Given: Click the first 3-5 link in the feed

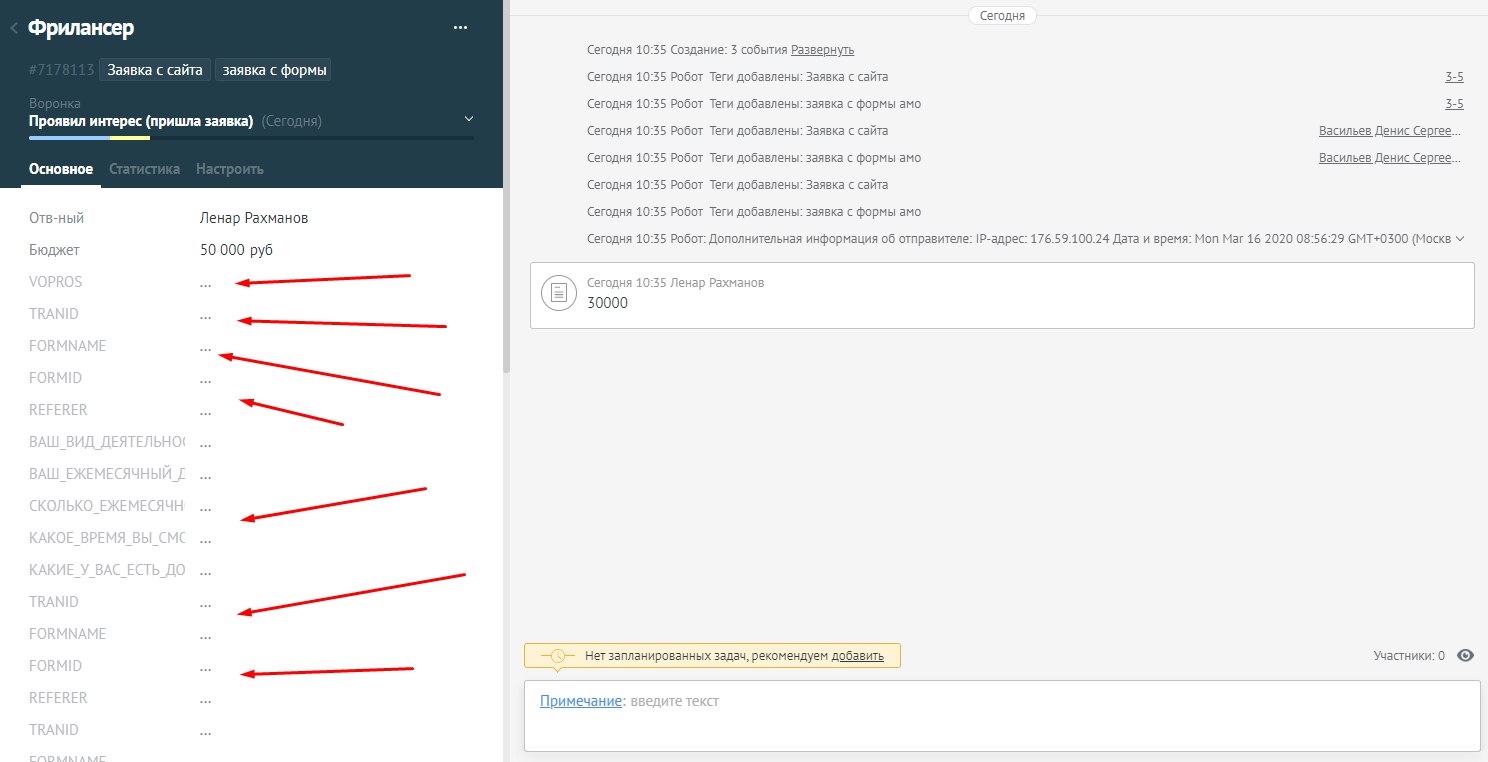Looking at the screenshot, I should tap(1455, 77).
